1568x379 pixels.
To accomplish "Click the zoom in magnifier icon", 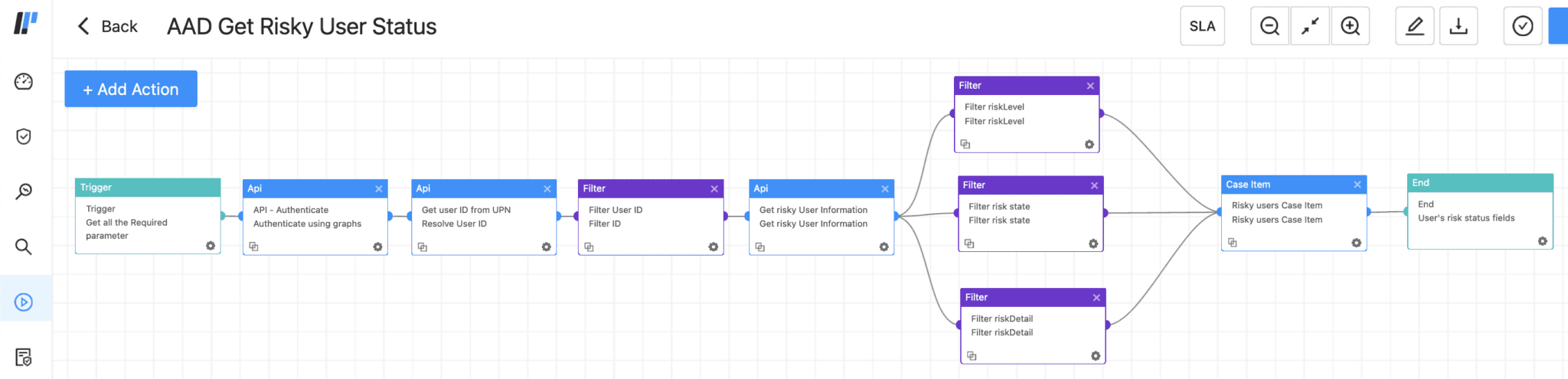I will click(x=1351, y=26).
